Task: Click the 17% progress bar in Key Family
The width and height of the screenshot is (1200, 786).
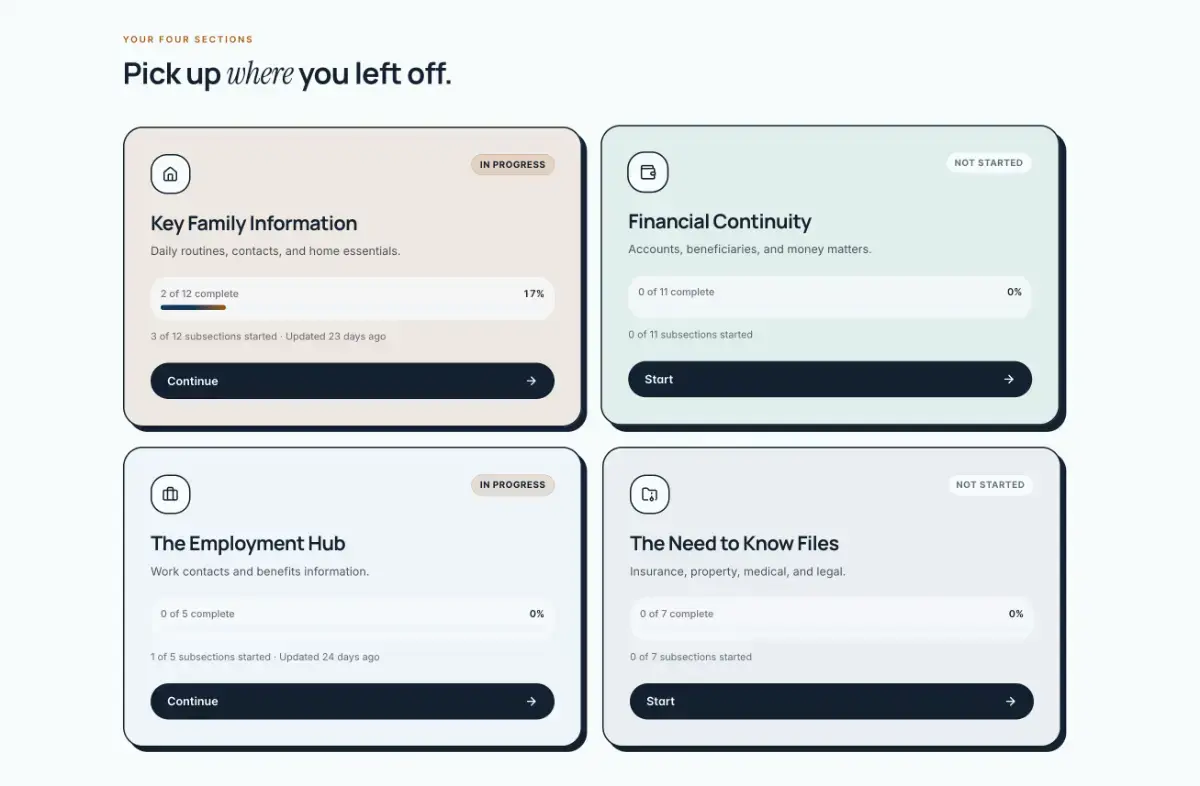Action: [352, 299]
